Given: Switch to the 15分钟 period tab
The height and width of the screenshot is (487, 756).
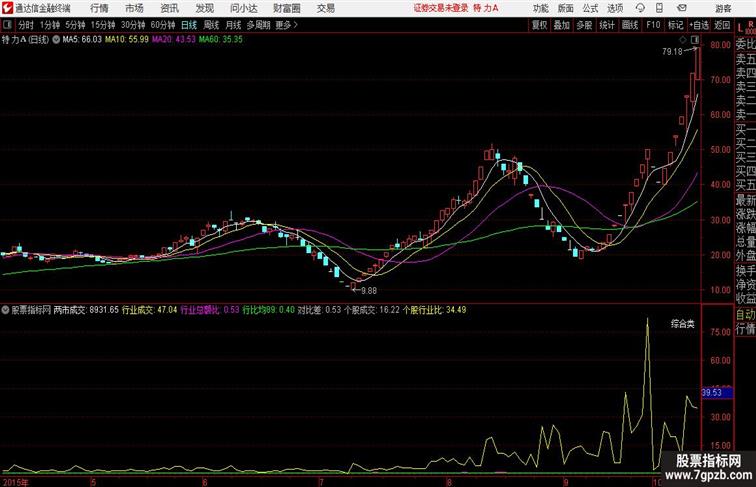Looking at the screenshot, I should pyautogui.click(x=103, y=25).
